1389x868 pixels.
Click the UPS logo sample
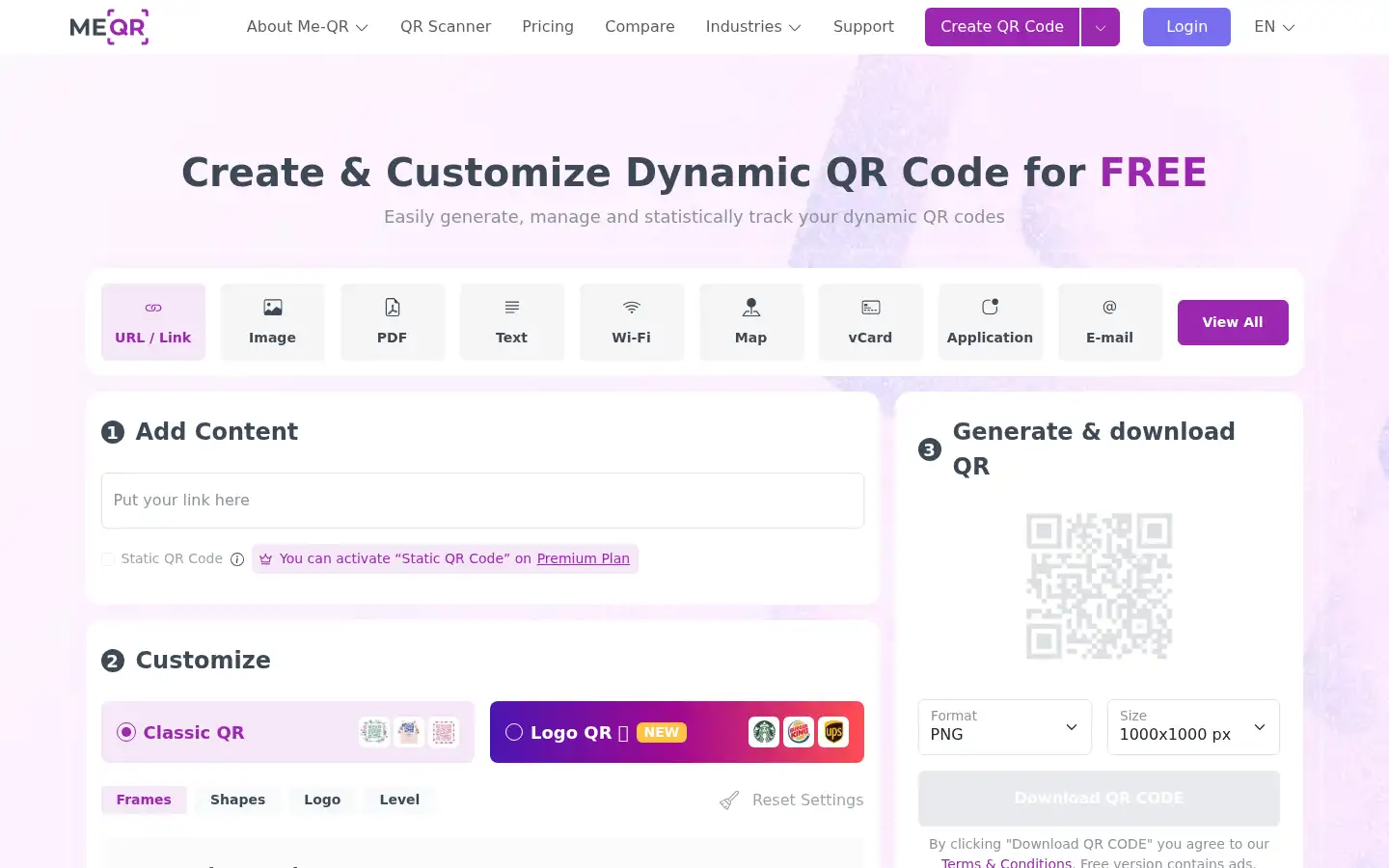click(x=833, y=732)
